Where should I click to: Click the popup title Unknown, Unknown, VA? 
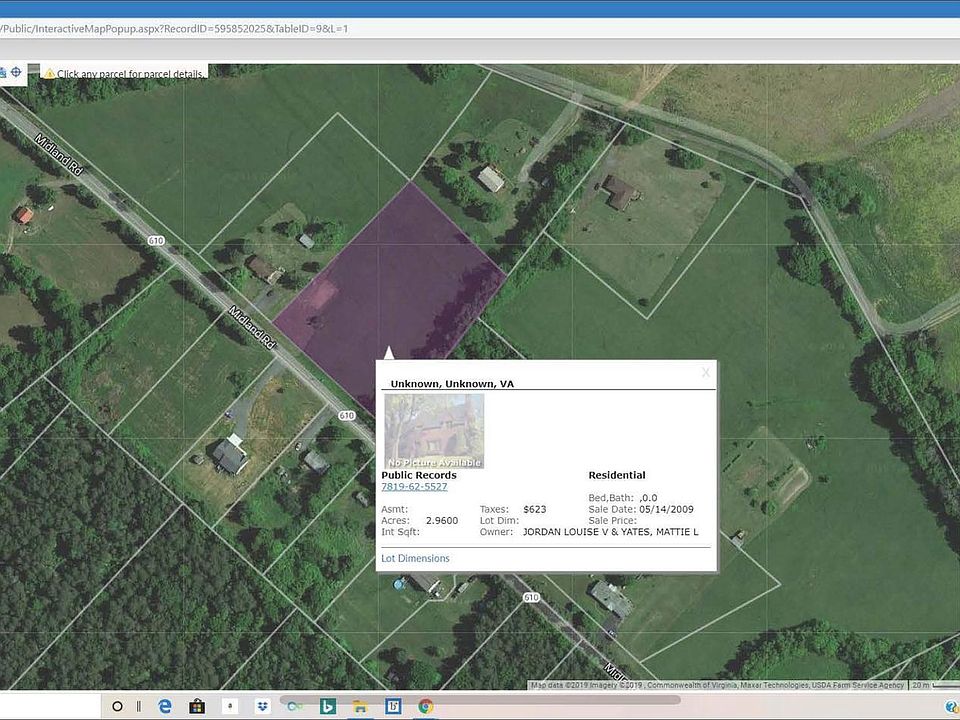pyautogui.click(x=452, y=384)
